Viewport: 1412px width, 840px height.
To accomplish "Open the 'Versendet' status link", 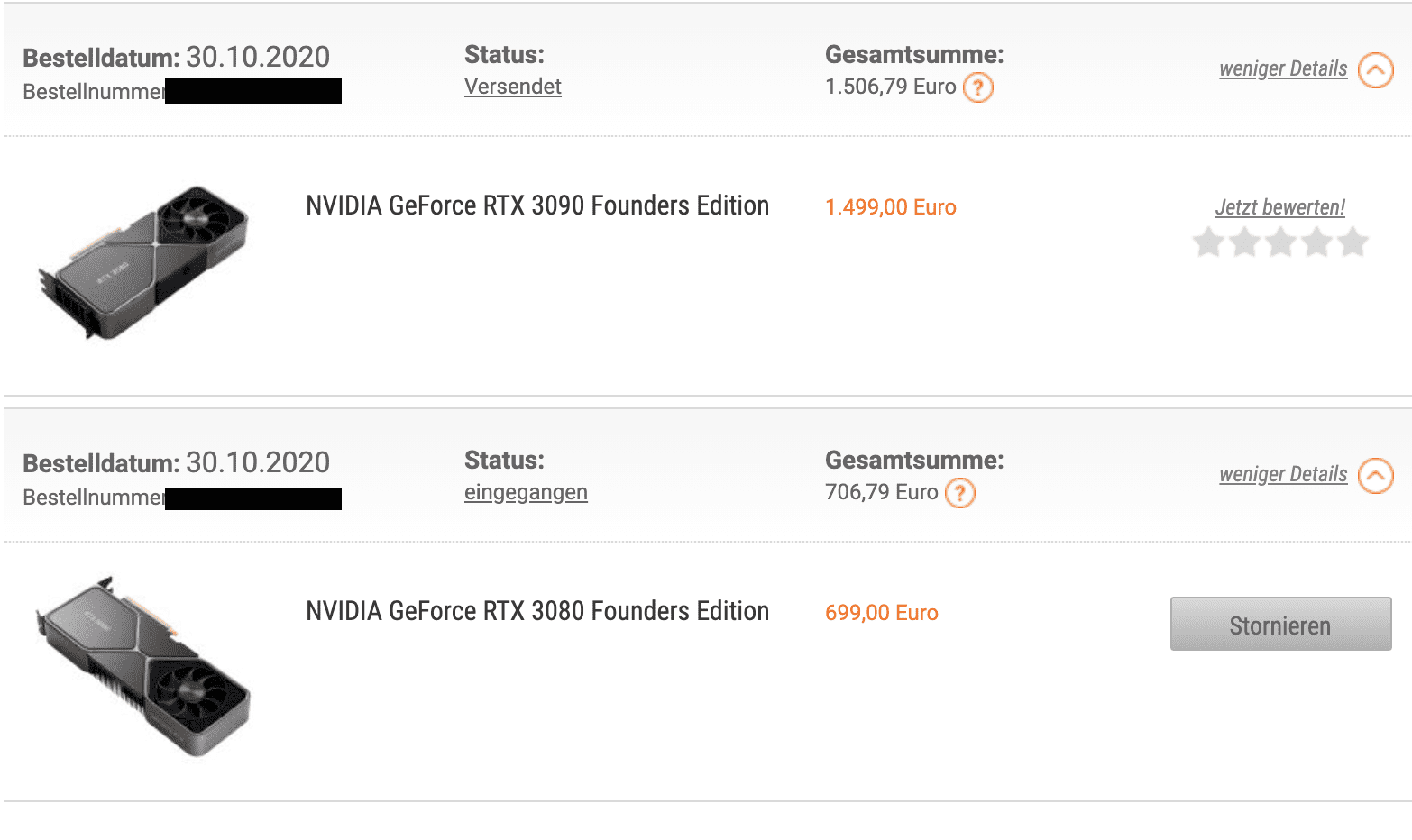I will pos(513,87).
